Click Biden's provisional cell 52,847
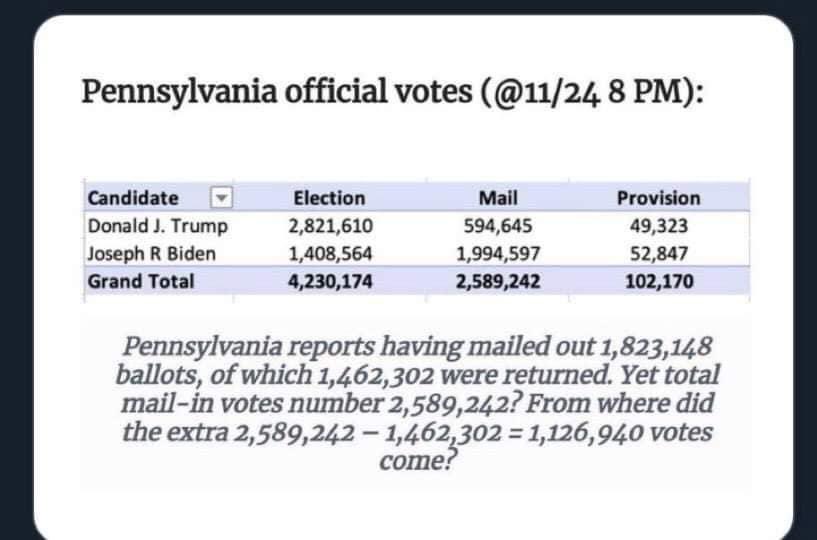This screenshot has width=817, height=540. coord(658,253)
